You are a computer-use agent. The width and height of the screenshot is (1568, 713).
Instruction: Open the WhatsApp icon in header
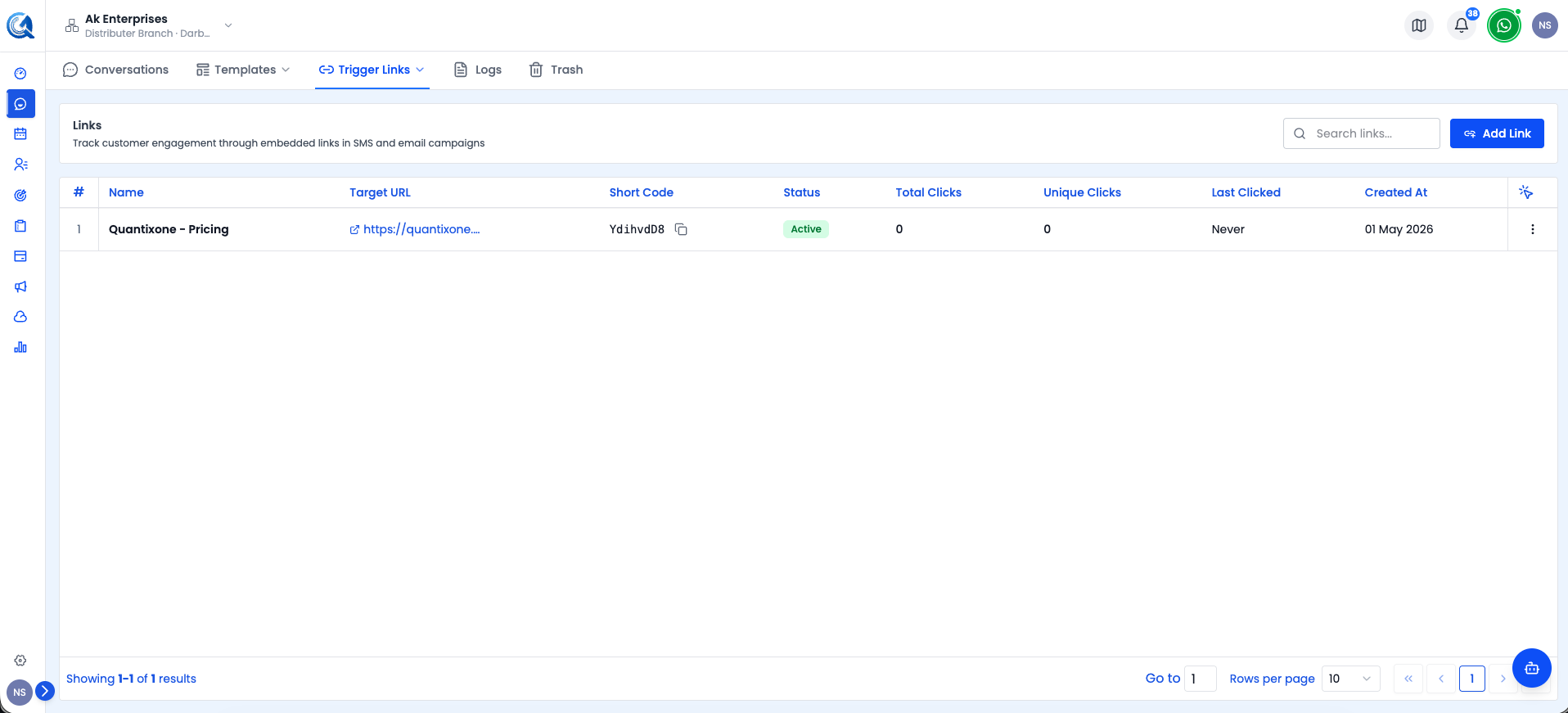point(1504,25)
